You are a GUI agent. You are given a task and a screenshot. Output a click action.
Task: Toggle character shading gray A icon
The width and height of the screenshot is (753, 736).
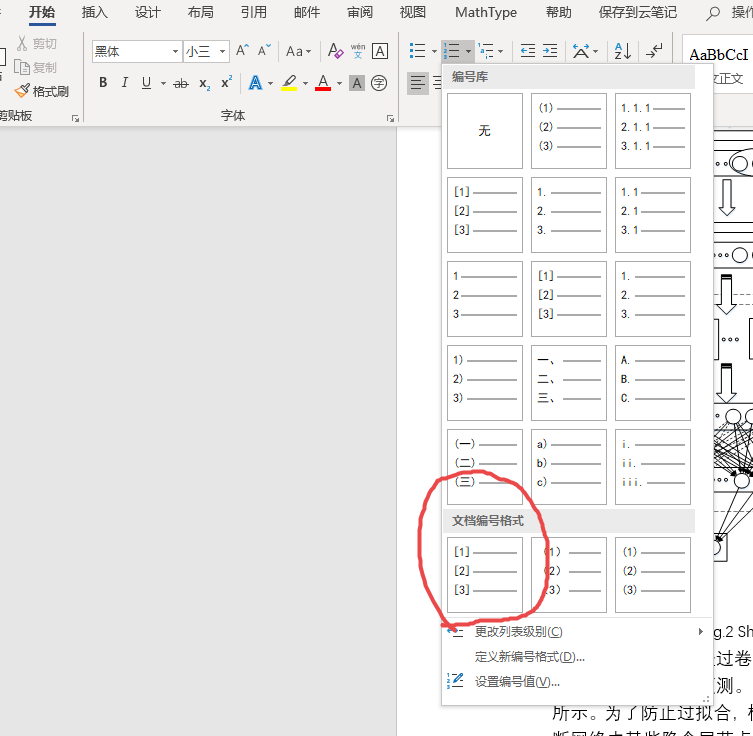(x=357, y=83)
